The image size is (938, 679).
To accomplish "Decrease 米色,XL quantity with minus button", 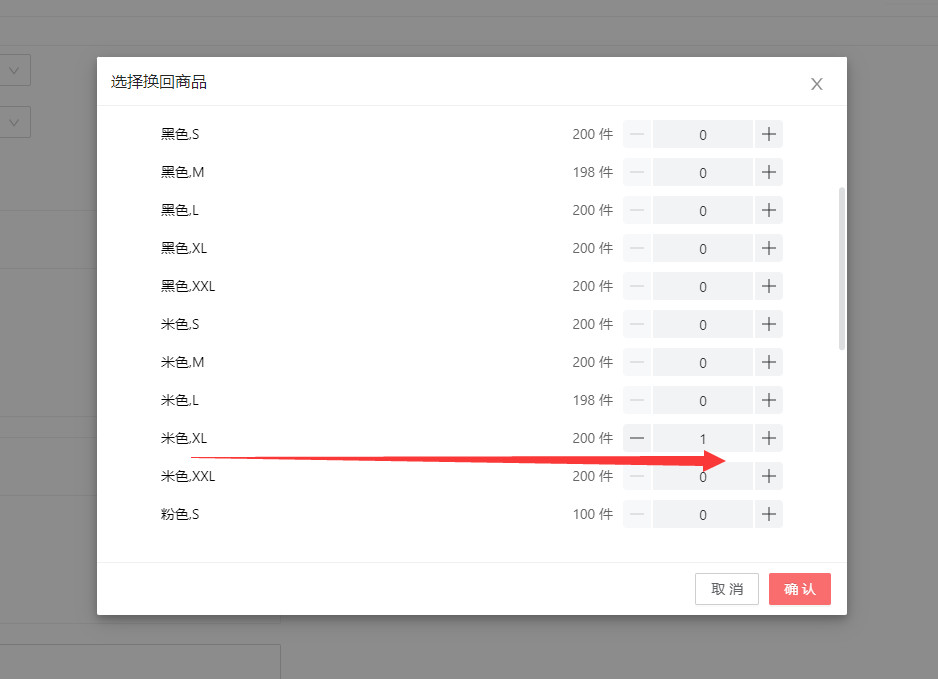I will pyautogui.click(x=637, y=438).
